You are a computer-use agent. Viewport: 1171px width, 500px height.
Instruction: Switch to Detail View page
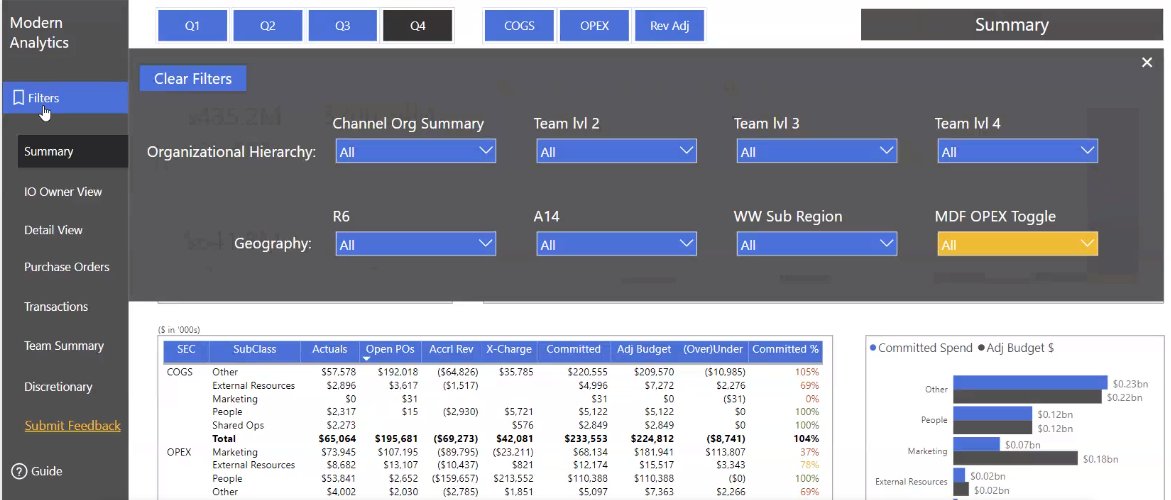tap(53, 230)
